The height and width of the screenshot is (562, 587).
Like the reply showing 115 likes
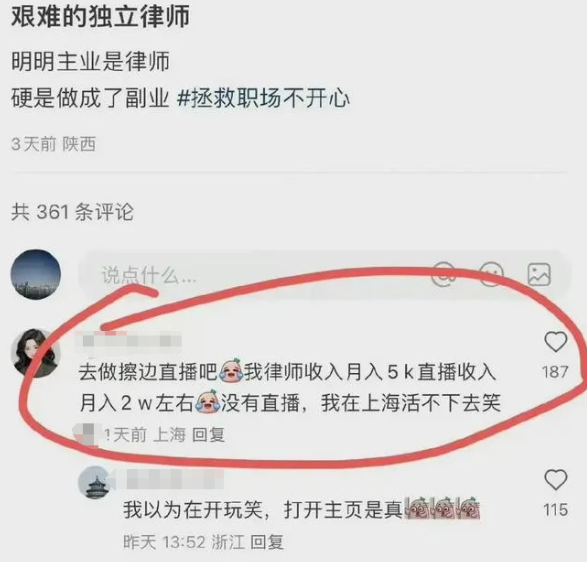(556, 480)
